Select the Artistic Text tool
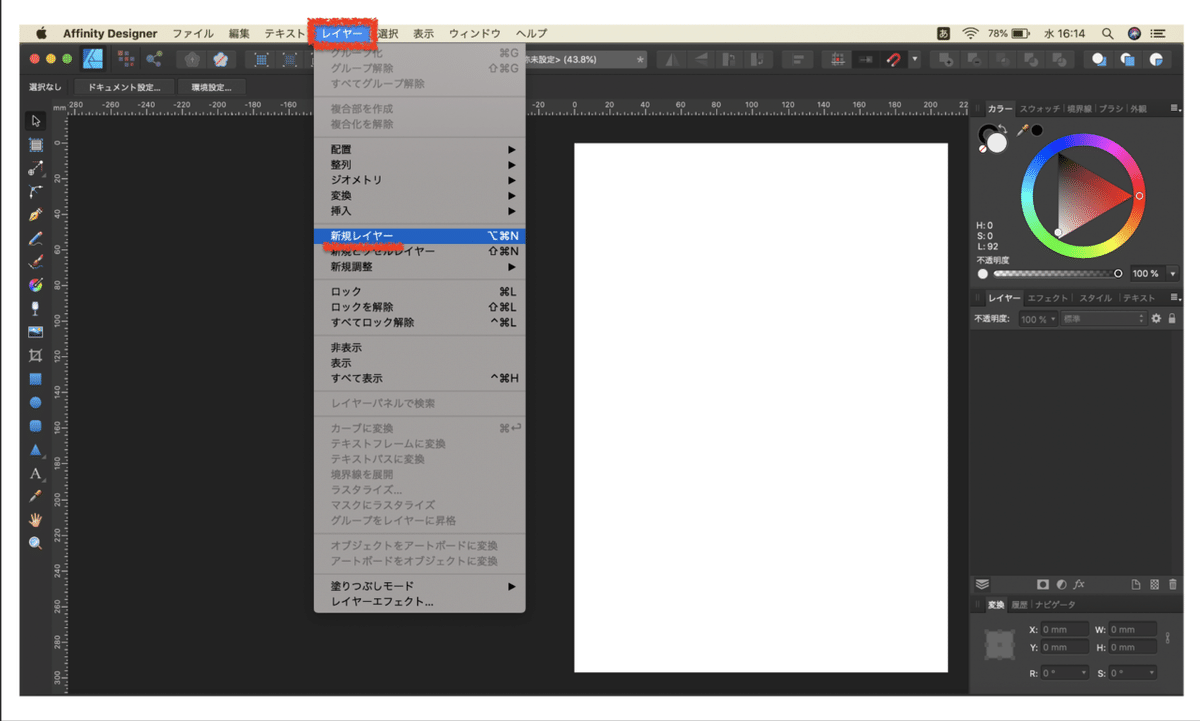Viewport: 1200px width, 721px height. coord(35,473)
